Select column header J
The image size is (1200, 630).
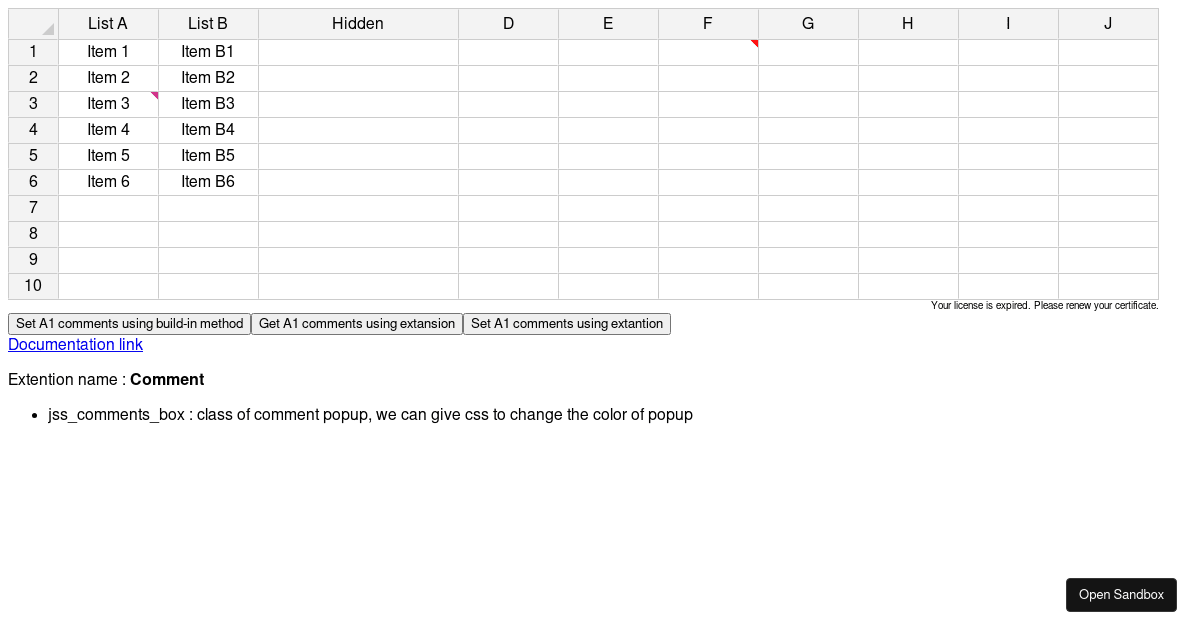1107,23
